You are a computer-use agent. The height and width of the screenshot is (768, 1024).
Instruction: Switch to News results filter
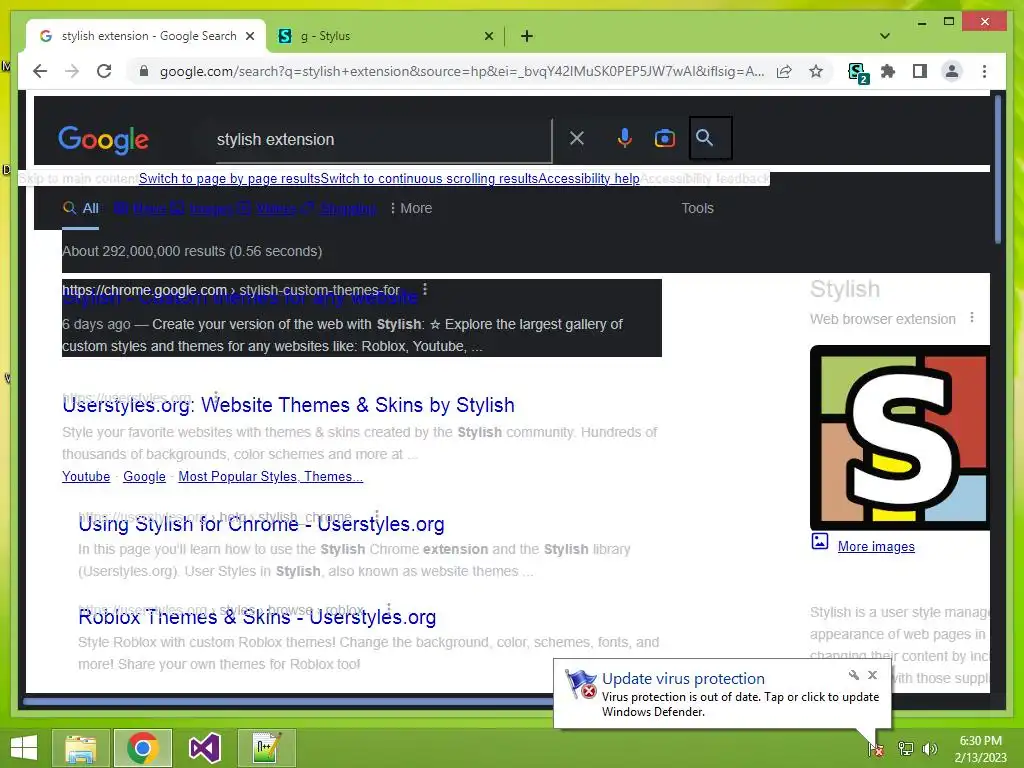click(x=140, y=208)
